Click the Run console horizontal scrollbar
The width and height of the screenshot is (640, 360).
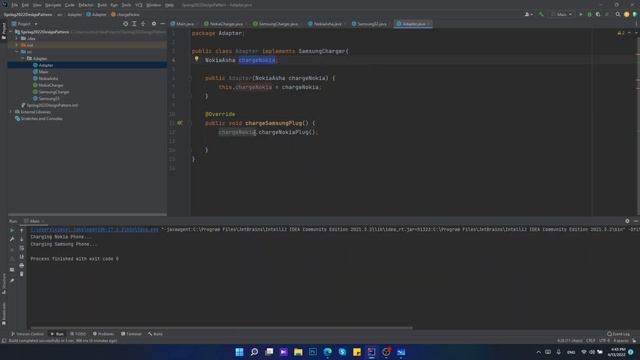[222, 327]
